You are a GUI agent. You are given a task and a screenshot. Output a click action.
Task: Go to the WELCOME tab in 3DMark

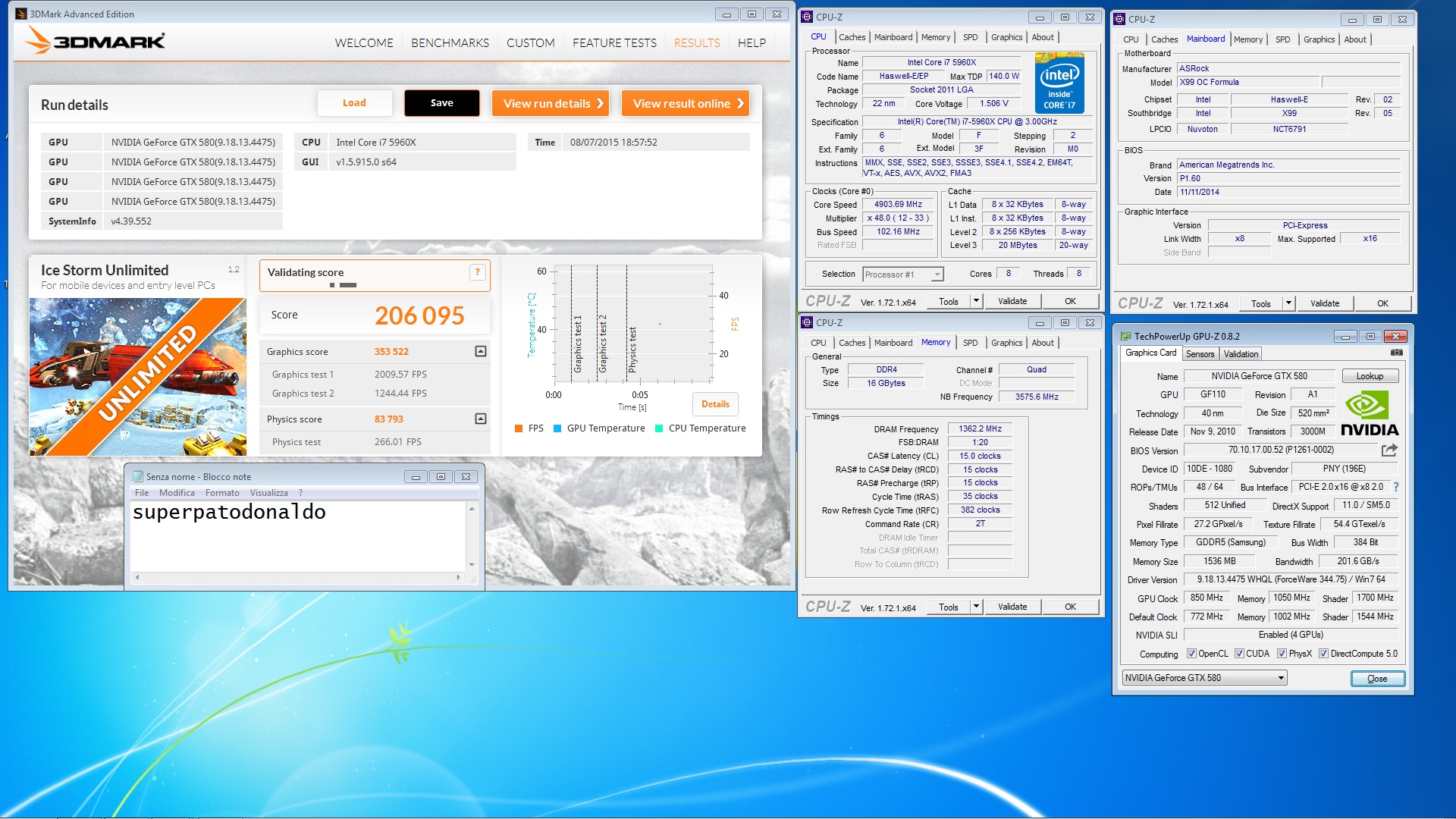[x=364, y=43]
